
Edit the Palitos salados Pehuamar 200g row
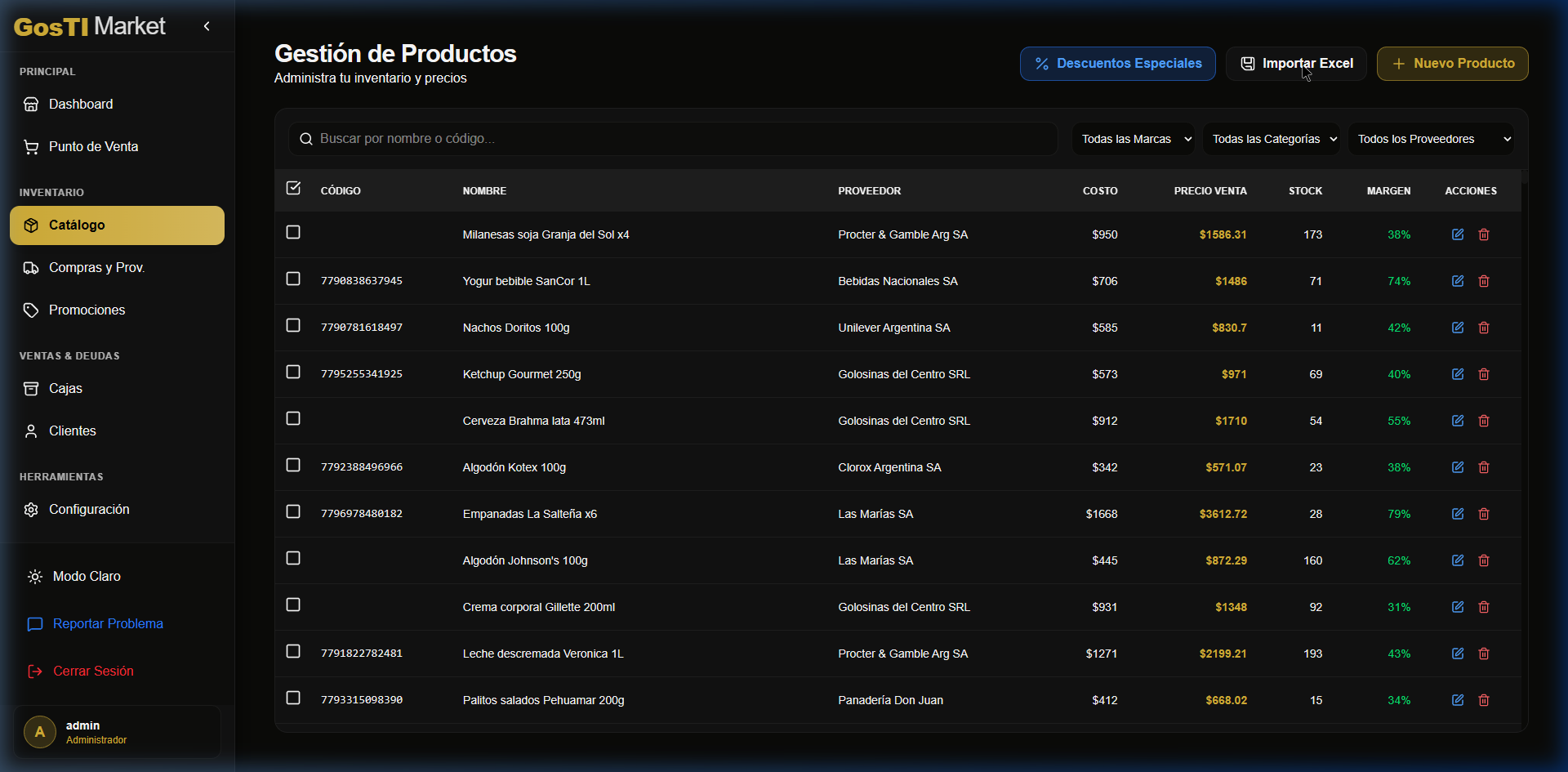[x=1458, y=700]
